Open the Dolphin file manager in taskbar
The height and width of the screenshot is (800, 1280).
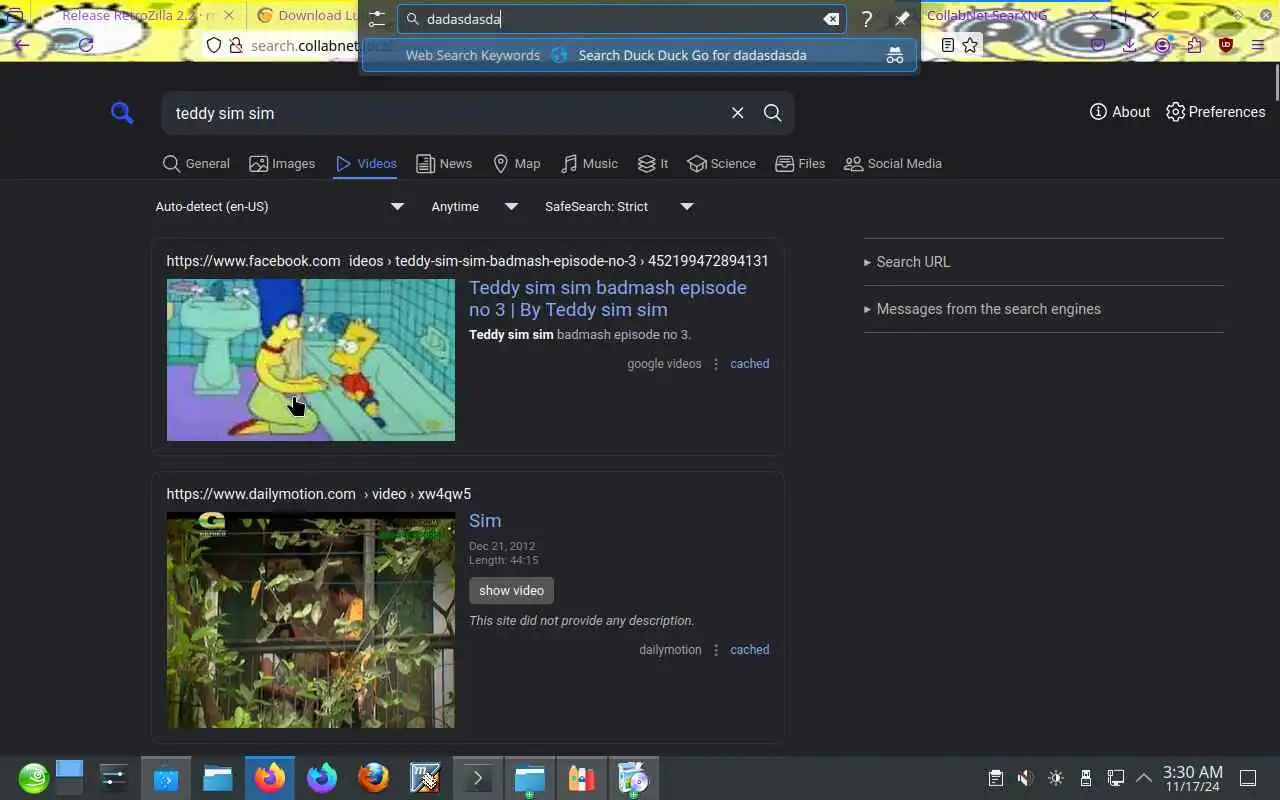click(217, 778)
